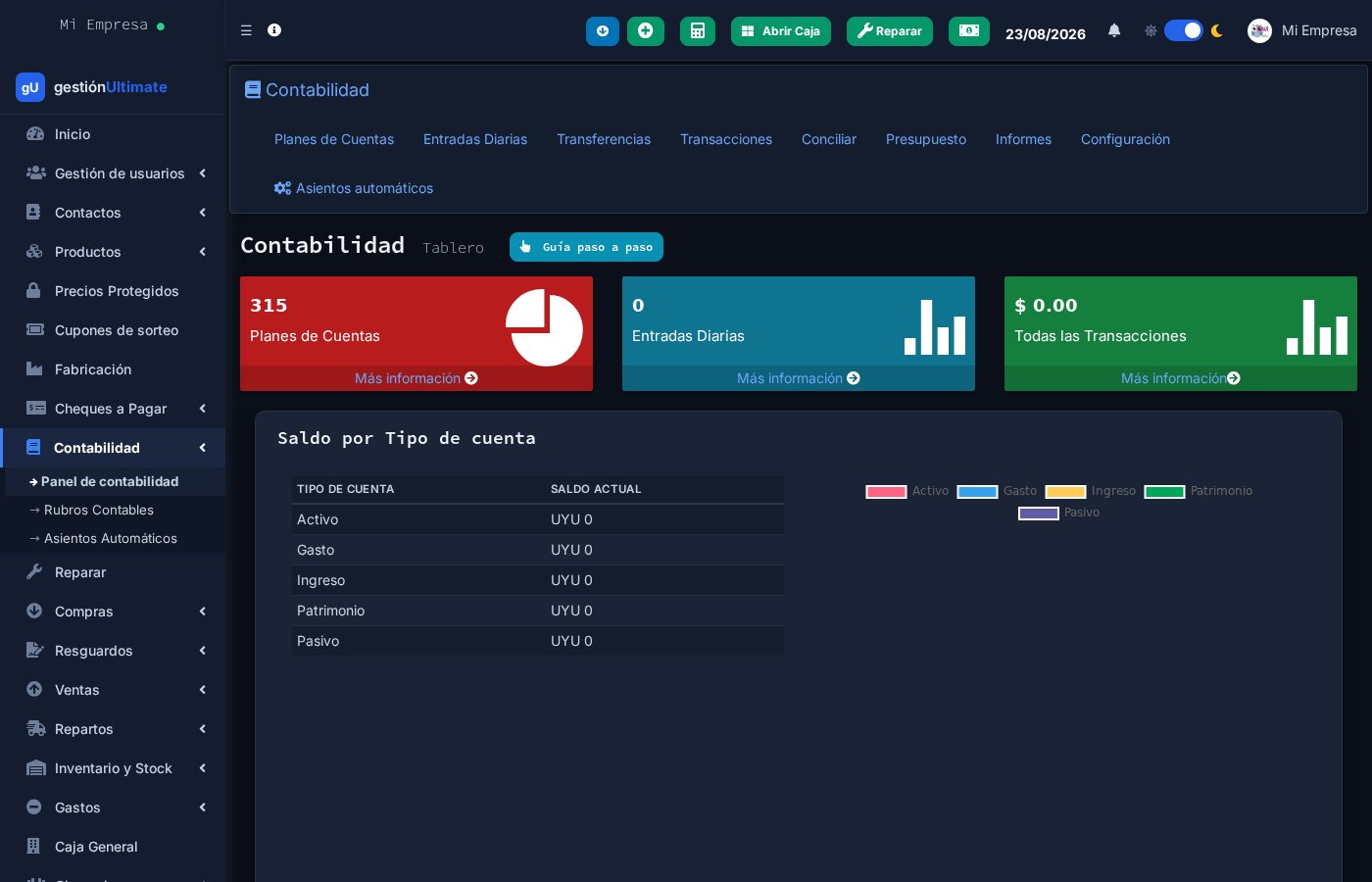Expand Compras sidebar menu
The height and width of the screenshot is (882, 1372).
pyautogui.click(x=113, y=612)
